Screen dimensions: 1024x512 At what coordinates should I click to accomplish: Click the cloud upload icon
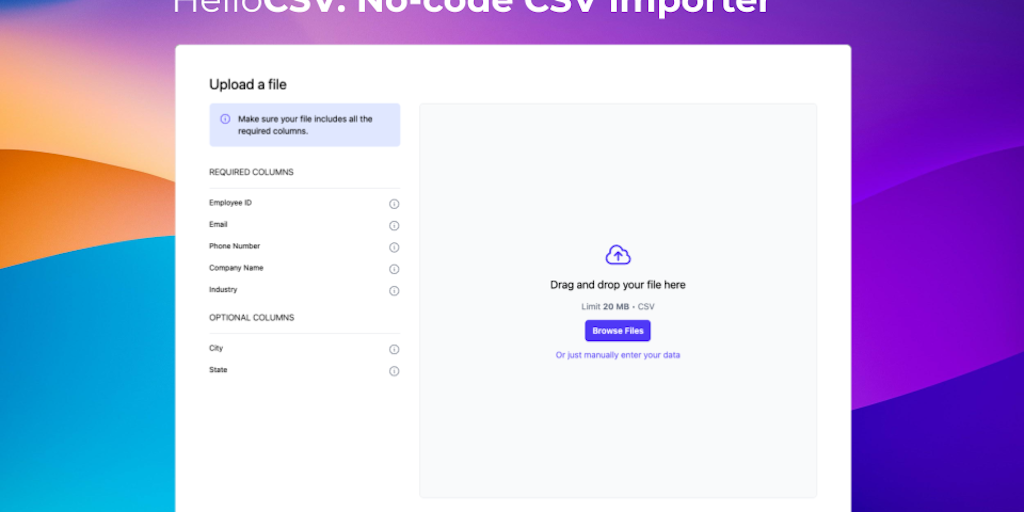[618, 255]
